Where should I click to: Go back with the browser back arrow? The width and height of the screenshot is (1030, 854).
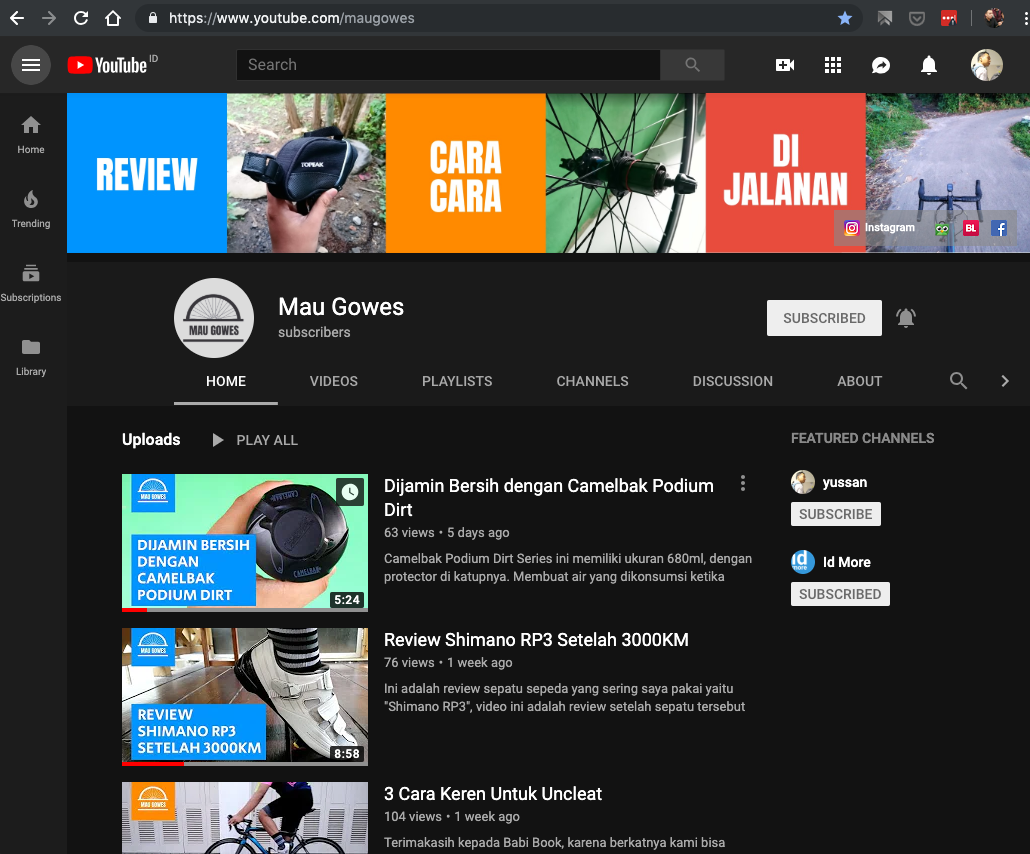[x=17, y=18]
